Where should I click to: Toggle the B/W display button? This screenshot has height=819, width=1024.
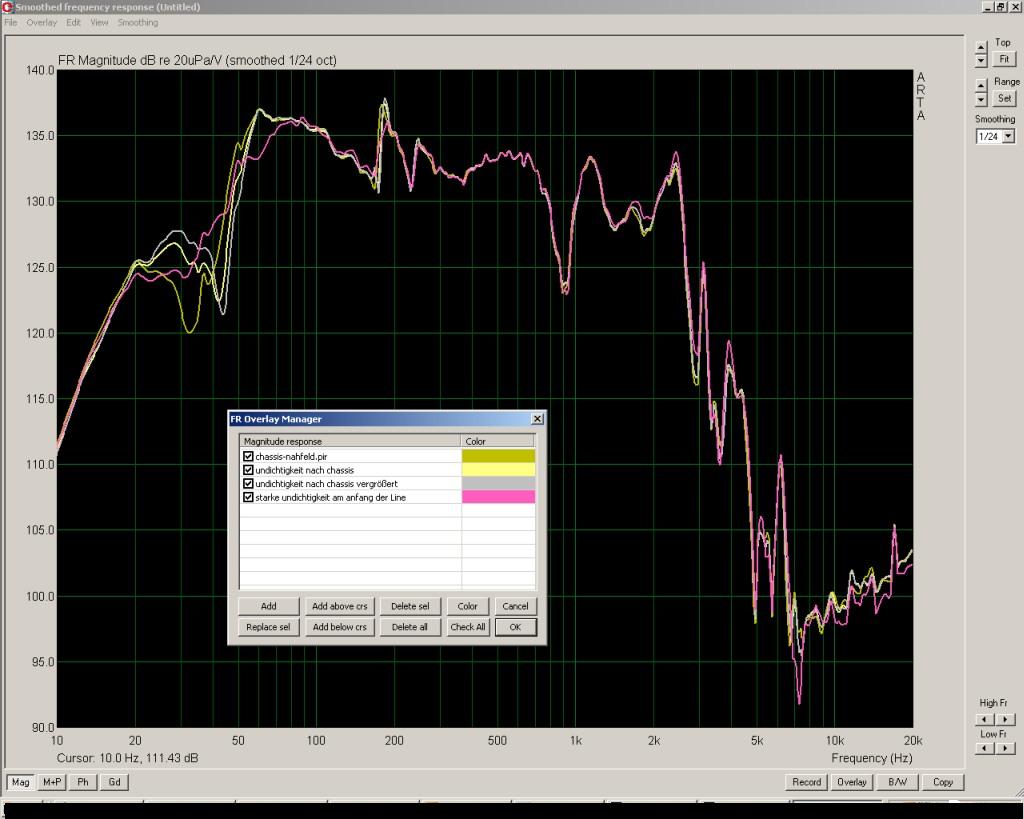(x=897, y=782)
